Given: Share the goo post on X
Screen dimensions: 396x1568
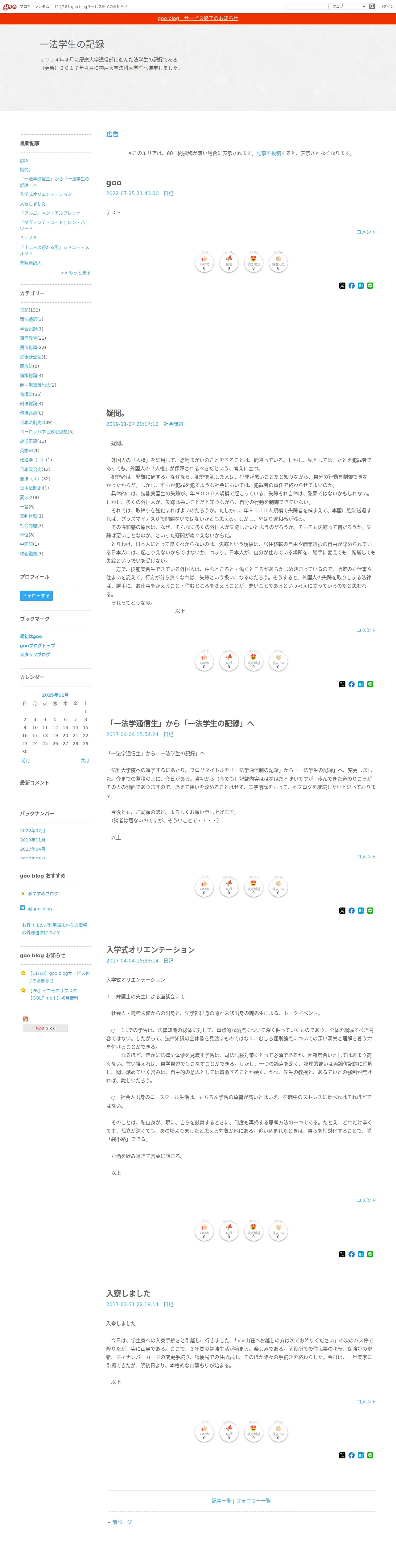Looking at the screenshot, I should [342, 286].
